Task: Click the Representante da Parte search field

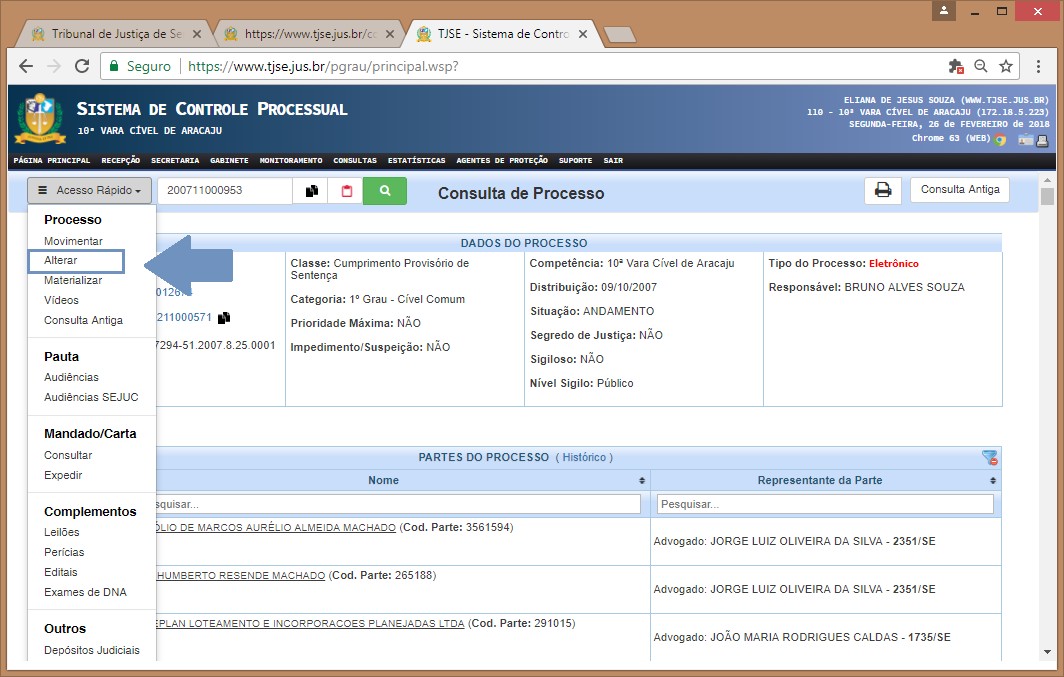Action: point(826,504)
